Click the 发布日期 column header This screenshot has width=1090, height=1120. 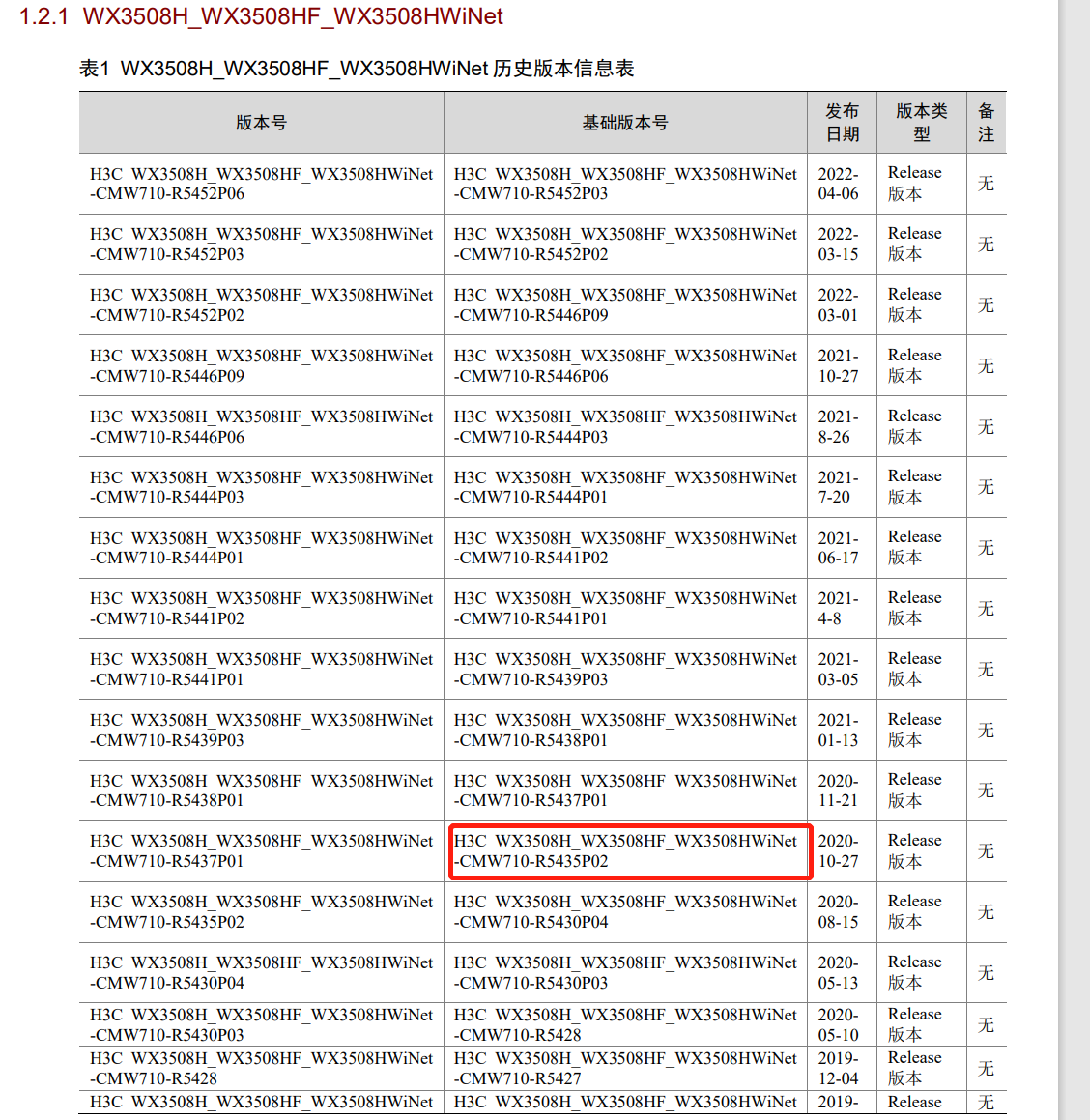point(843,123)
